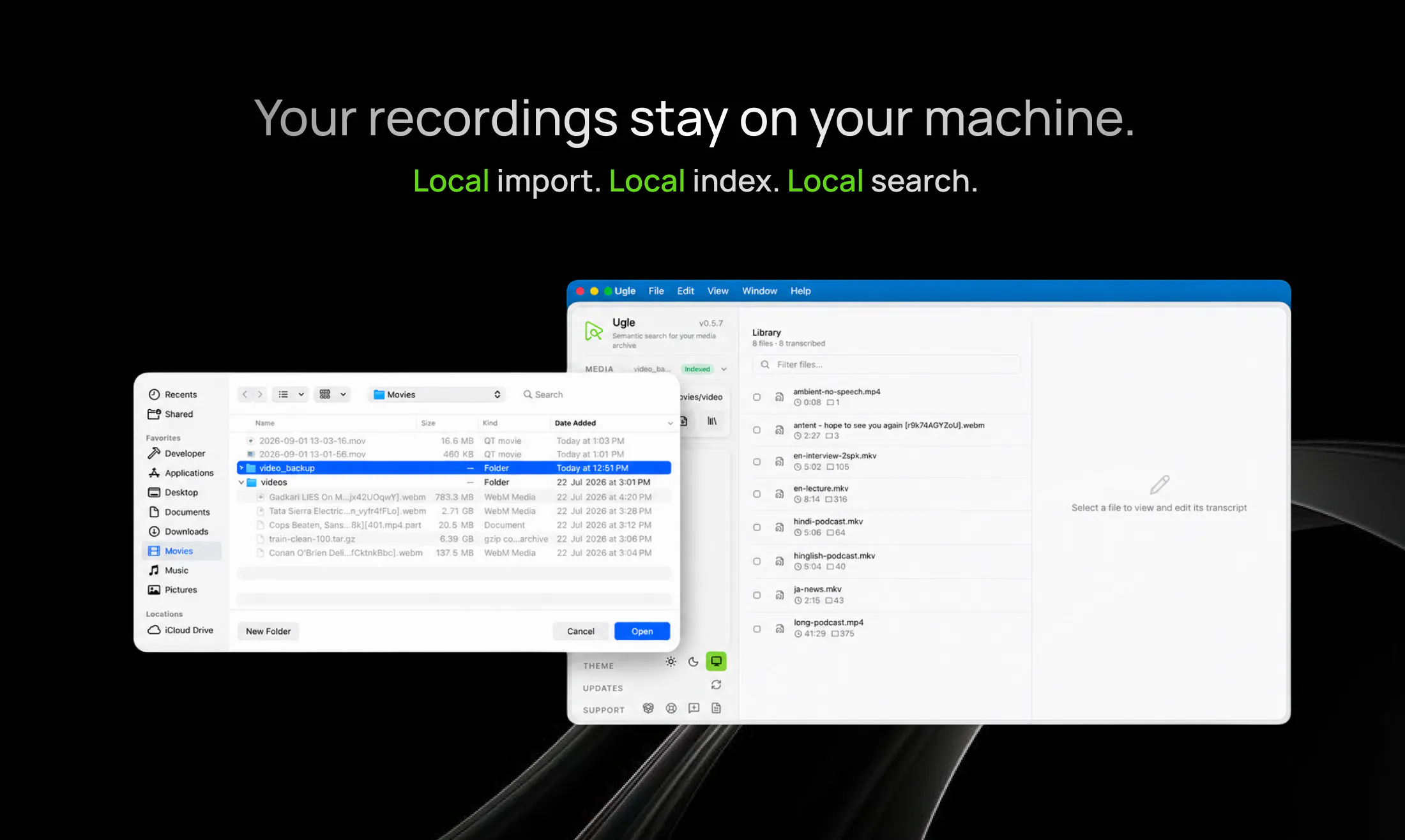
Task: Tick the checkbox for hindi-podcast.mkv
Action: 757,527
